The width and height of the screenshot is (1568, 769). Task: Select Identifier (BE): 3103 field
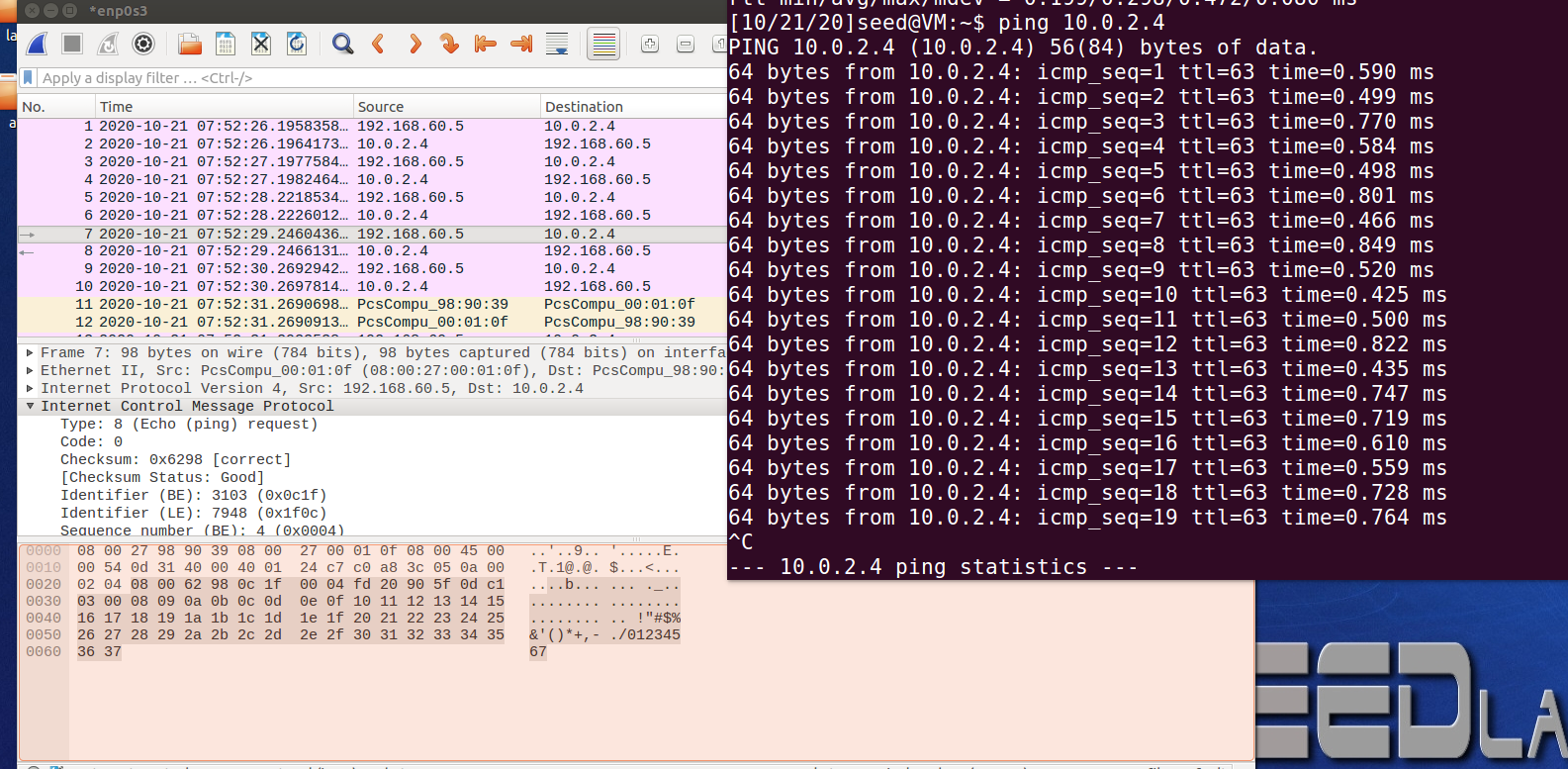(193, 495)
